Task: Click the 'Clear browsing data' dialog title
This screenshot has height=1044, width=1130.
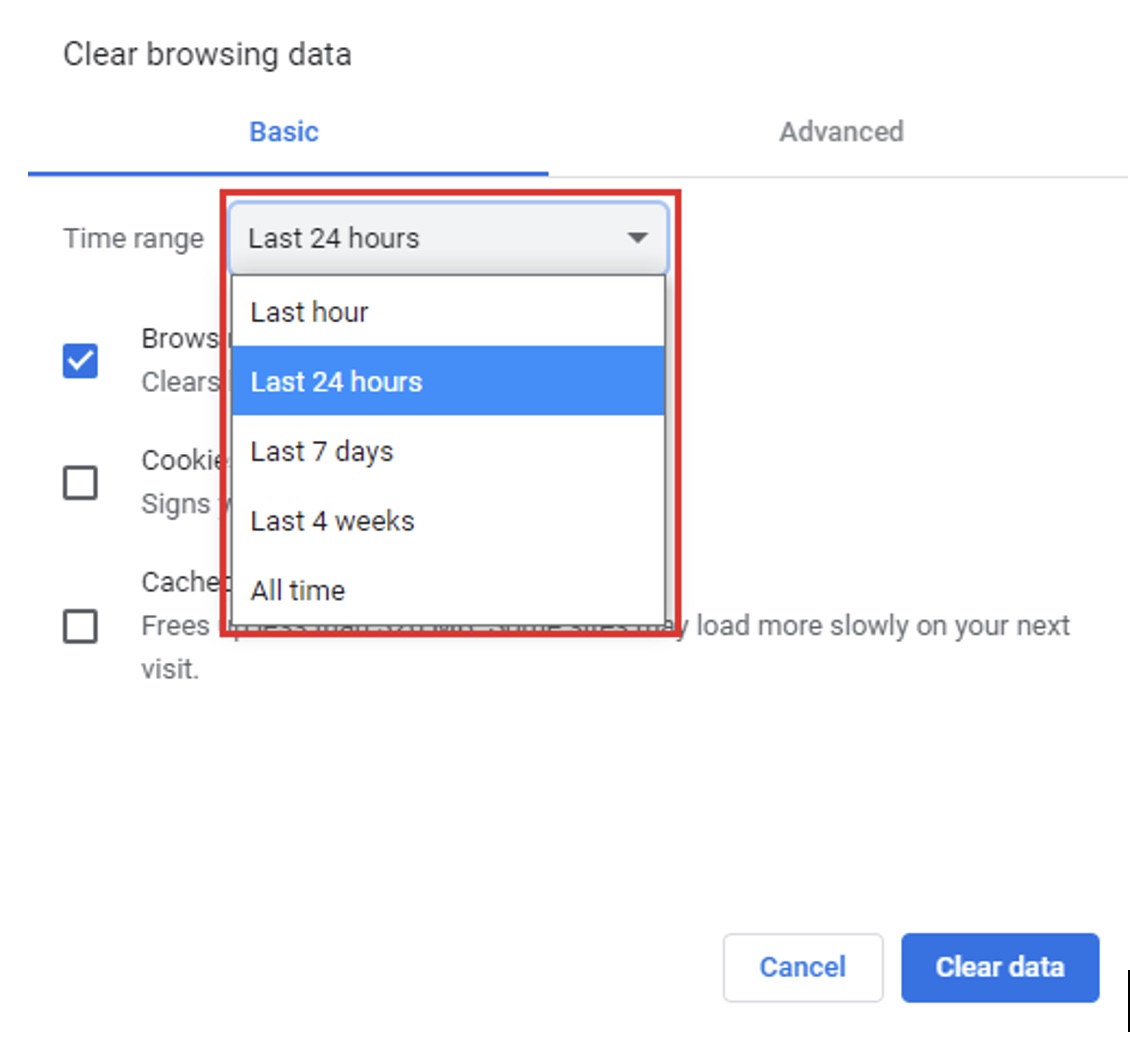Action: click(x=207, y=54)
